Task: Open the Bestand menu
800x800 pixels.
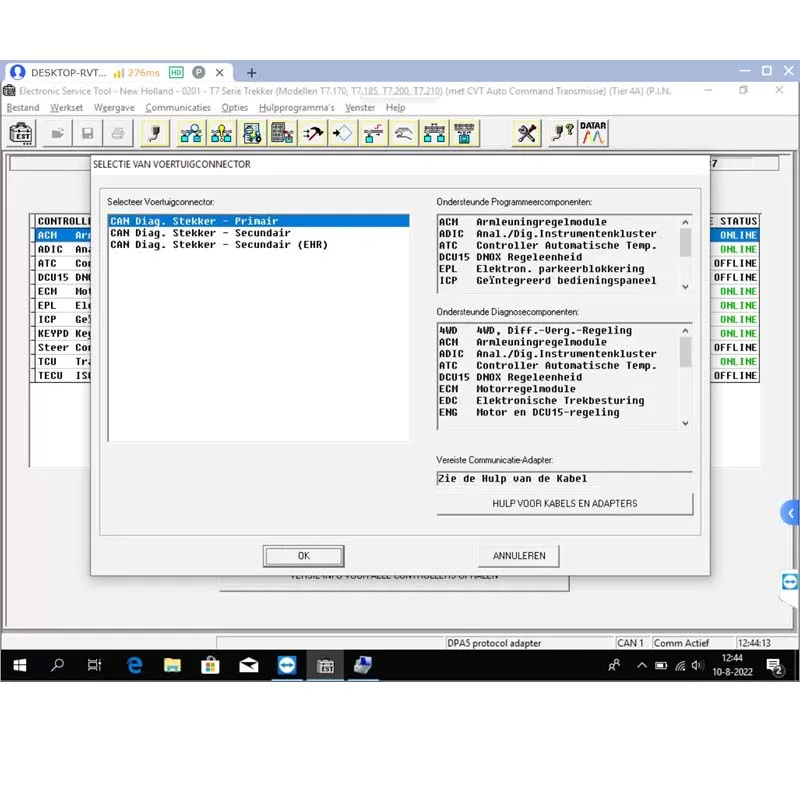Action: pos(23,108)
